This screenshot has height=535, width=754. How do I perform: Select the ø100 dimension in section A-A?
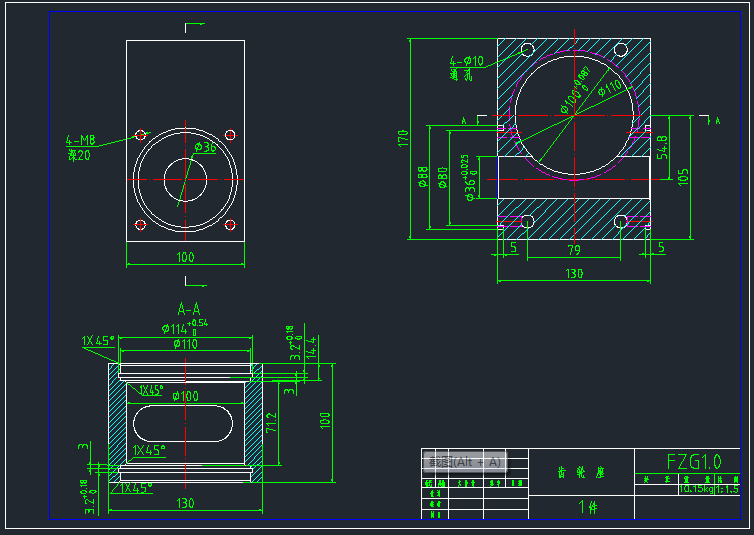point(185,396)
